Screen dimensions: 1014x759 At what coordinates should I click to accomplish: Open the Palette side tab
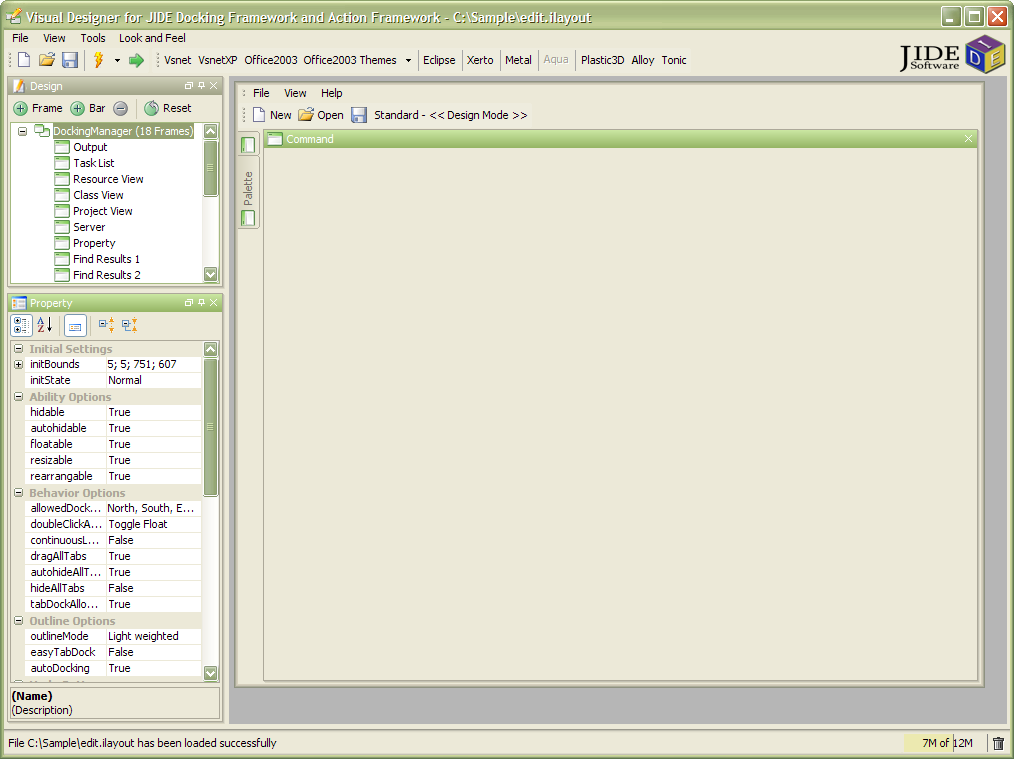tap(248, 192)
